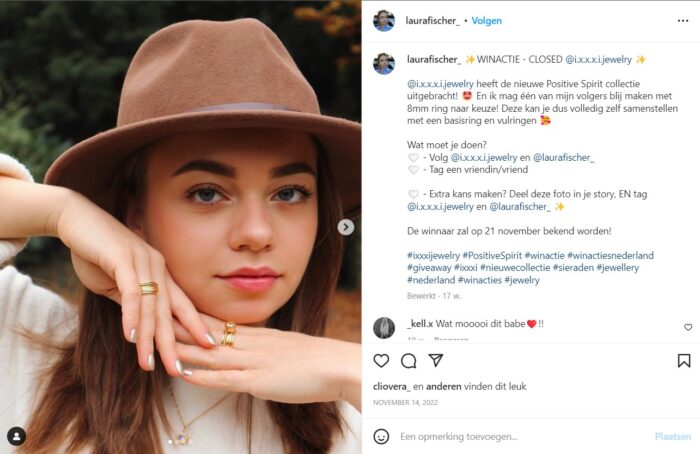Viewport: 700px width, 454px height.
Task: Click the Plaatsen post-comment button
Action: 672,436
